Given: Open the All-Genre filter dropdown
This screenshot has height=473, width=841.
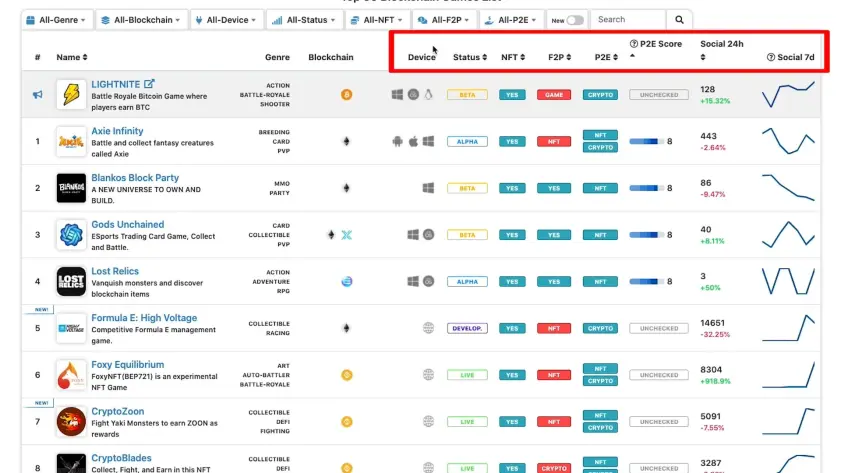Looking at the screenshot, I should (x=57, y=20).
